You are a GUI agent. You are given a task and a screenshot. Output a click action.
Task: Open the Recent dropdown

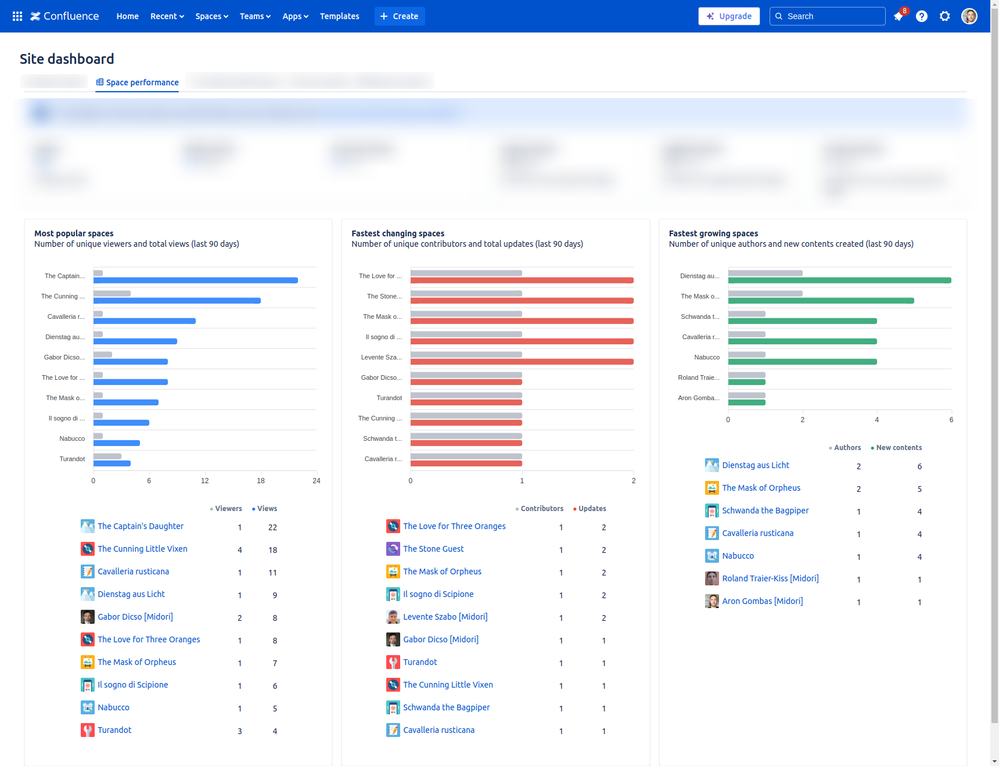[x=165, y=16]
